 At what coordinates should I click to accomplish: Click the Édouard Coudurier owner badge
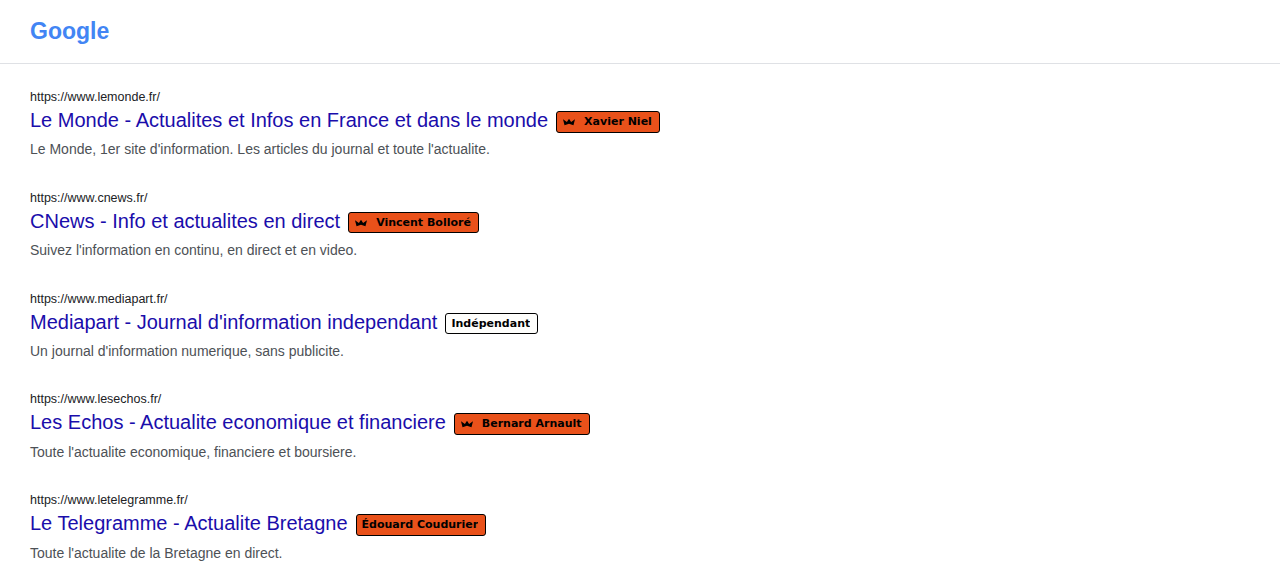[x=420, y=525]
